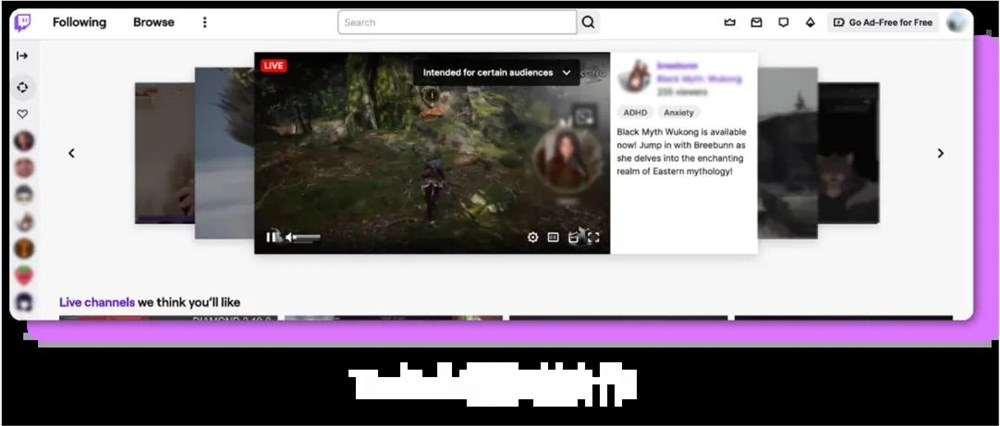Pause the featured stream

pos(272,237)
